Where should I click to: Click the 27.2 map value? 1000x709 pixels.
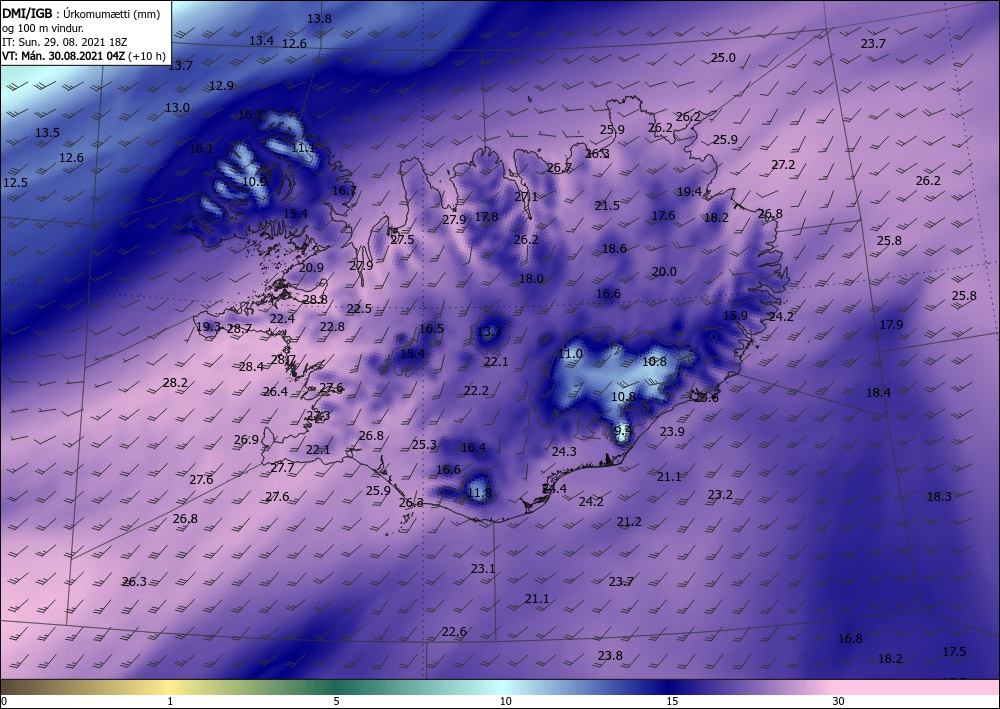tap(783, 164)
